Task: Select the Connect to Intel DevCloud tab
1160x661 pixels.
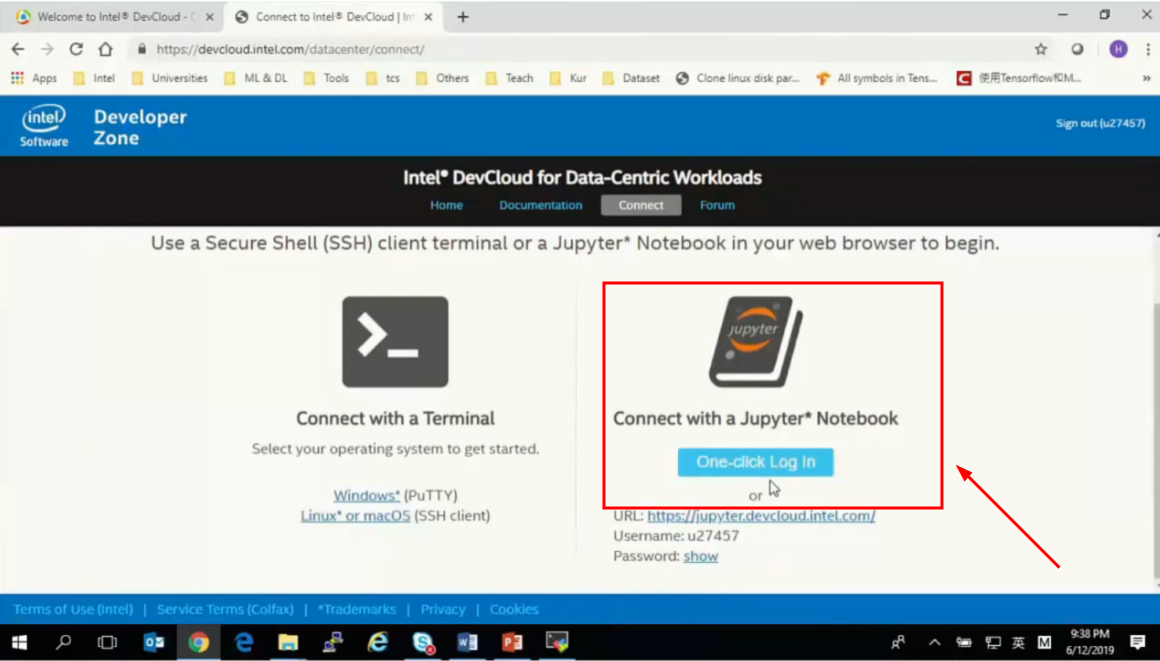Action: [333, 17]
